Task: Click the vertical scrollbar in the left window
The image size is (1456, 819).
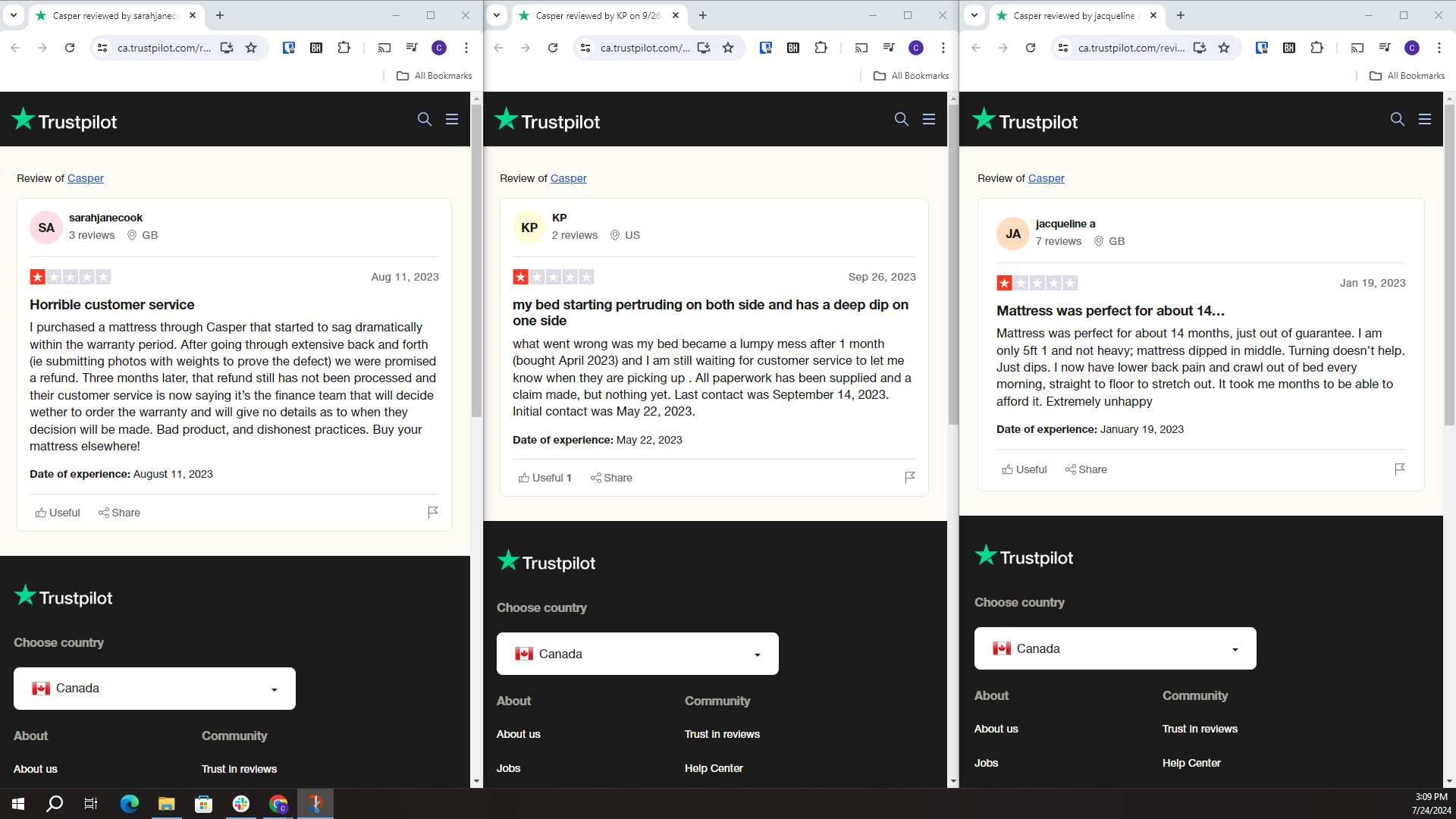Action: coord(476,262)
